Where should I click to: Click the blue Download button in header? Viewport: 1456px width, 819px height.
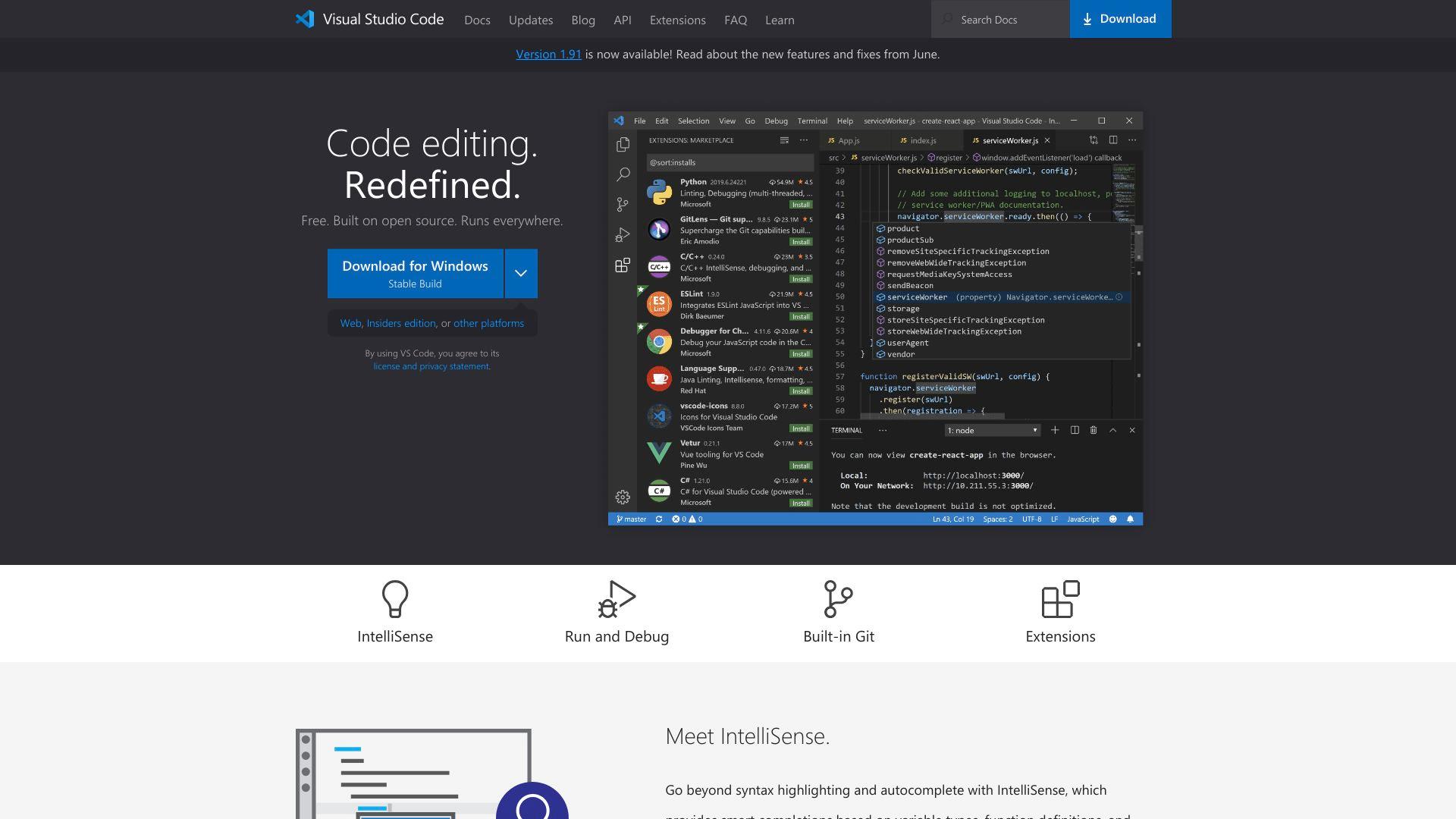[1120, 19]
